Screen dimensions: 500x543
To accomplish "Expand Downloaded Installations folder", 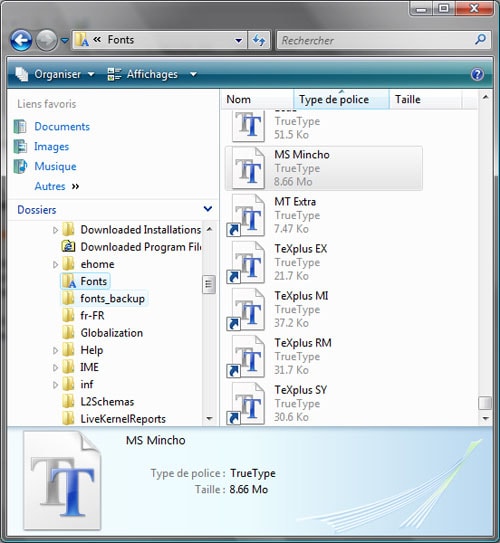I will pyautogui.click(x=55, y=230).
